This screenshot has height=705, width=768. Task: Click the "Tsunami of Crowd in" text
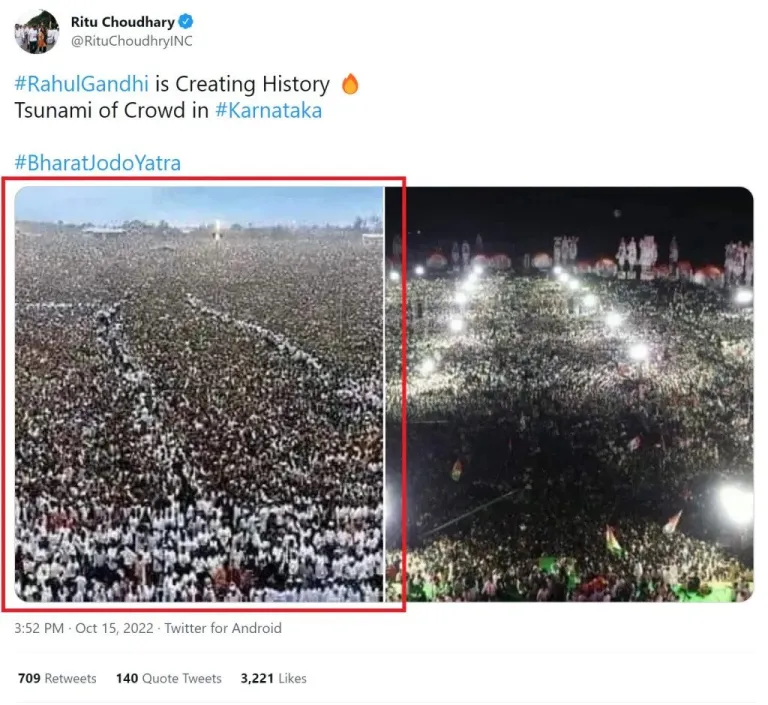tap(112, 111)
